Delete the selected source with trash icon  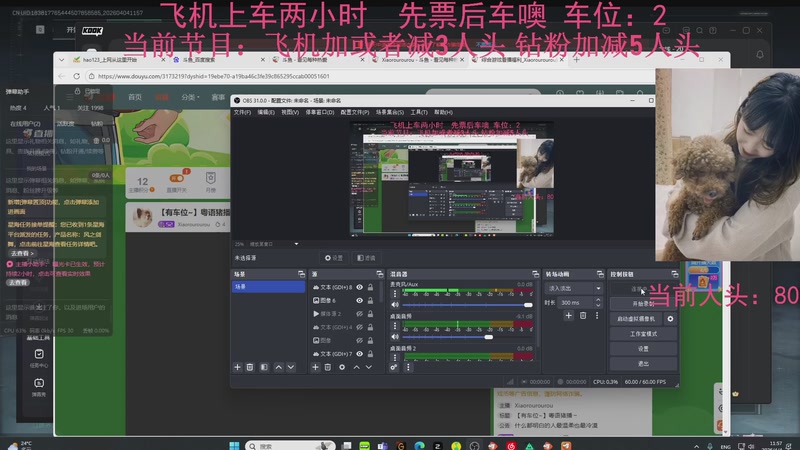328,367
